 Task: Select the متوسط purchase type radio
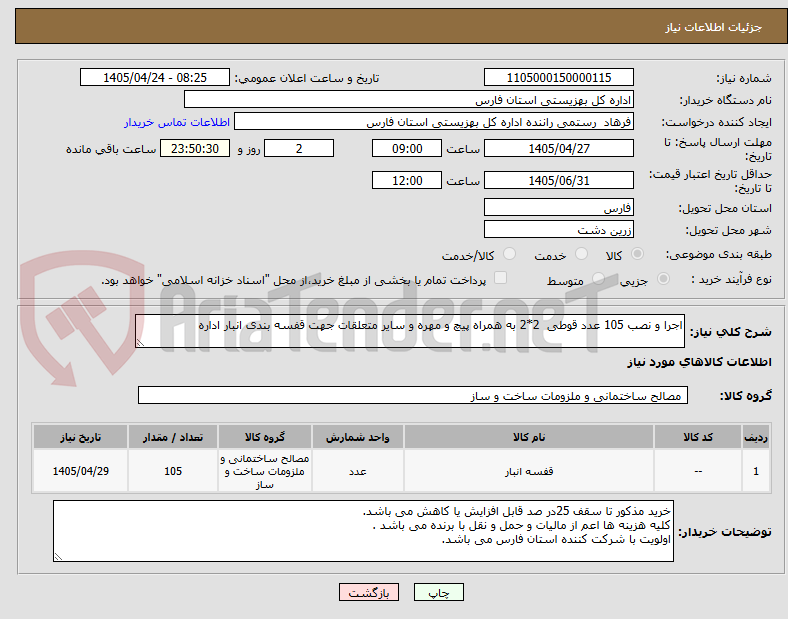pyautogui.click(x=598, y=279)
